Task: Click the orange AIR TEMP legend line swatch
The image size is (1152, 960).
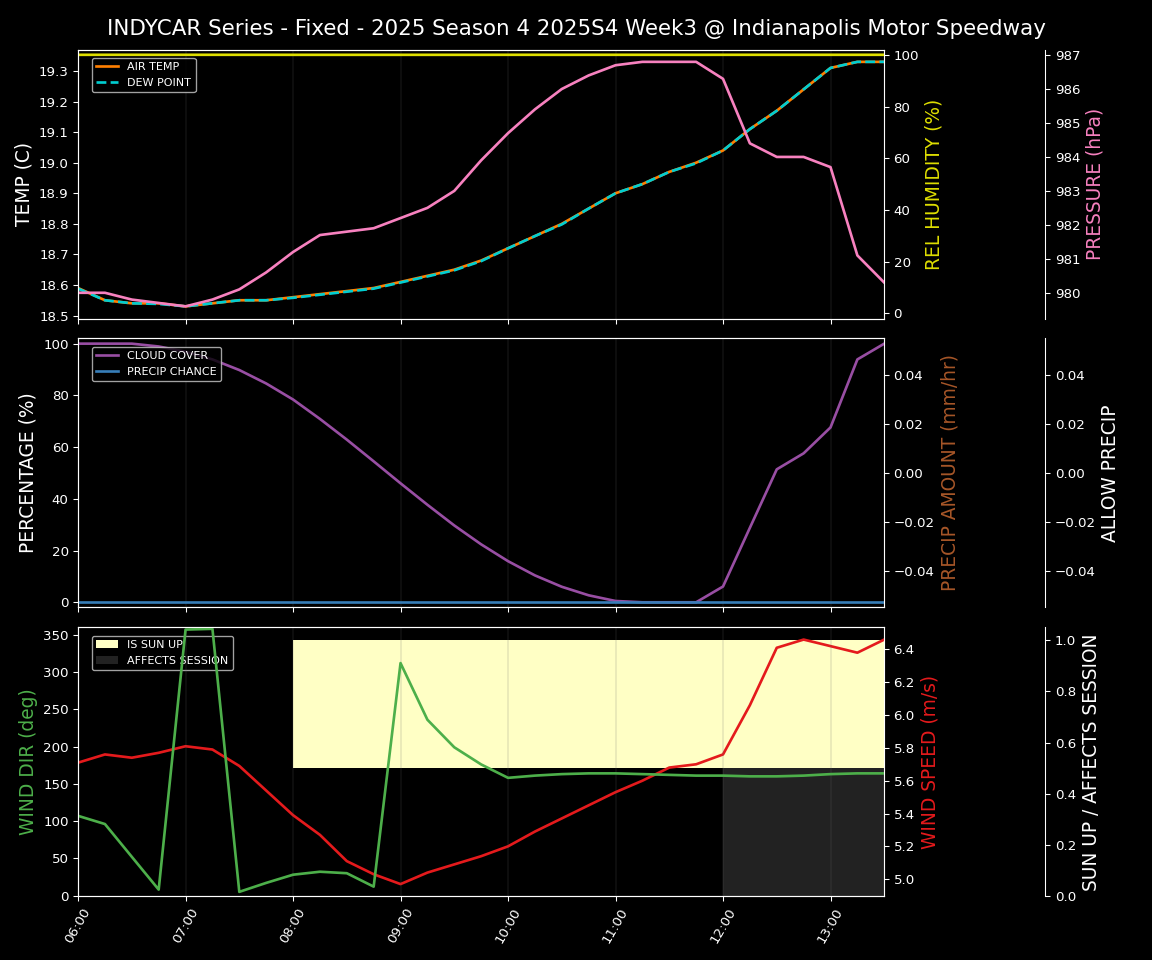Action: 107,66
